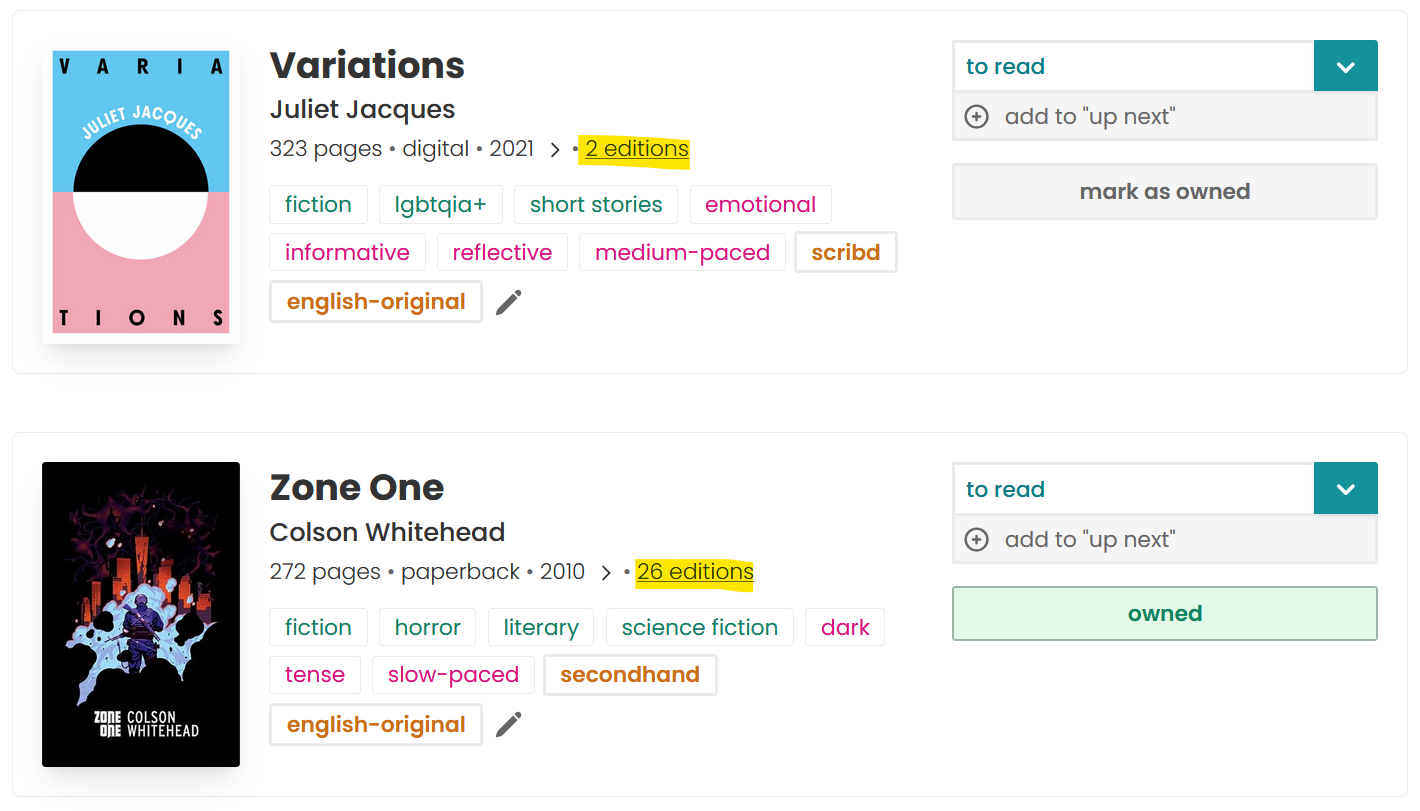Mark Variations as owned
The height and width of the screenshot is (811, 1420).
(x=1164, y=192)
